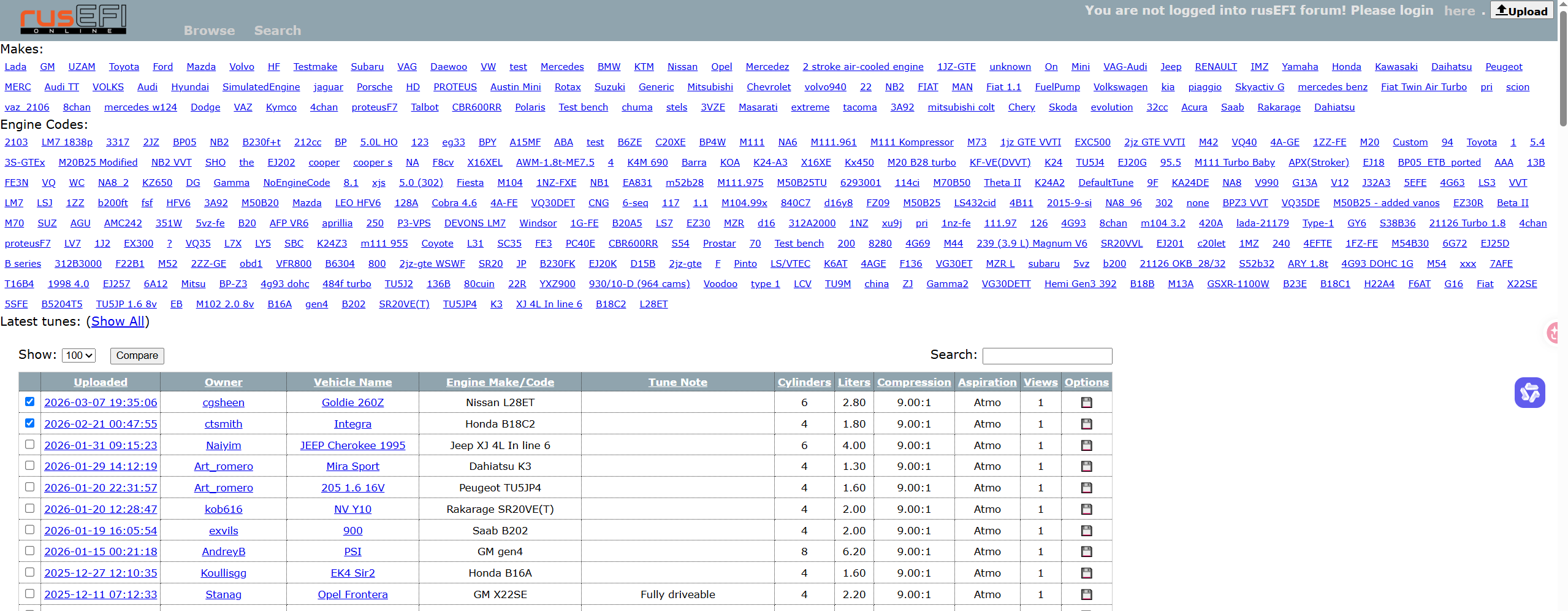Click the save icon for NV Y10
This screenshot has width=1568, height=611.
[1087, 510]
